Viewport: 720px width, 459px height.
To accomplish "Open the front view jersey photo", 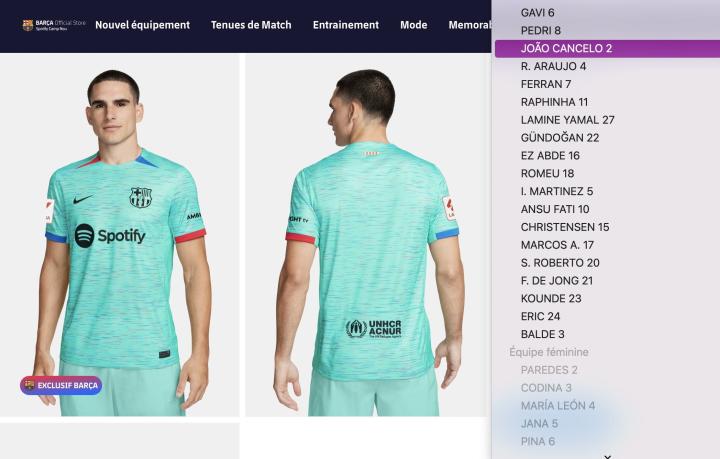I will [x=119, y=235].
